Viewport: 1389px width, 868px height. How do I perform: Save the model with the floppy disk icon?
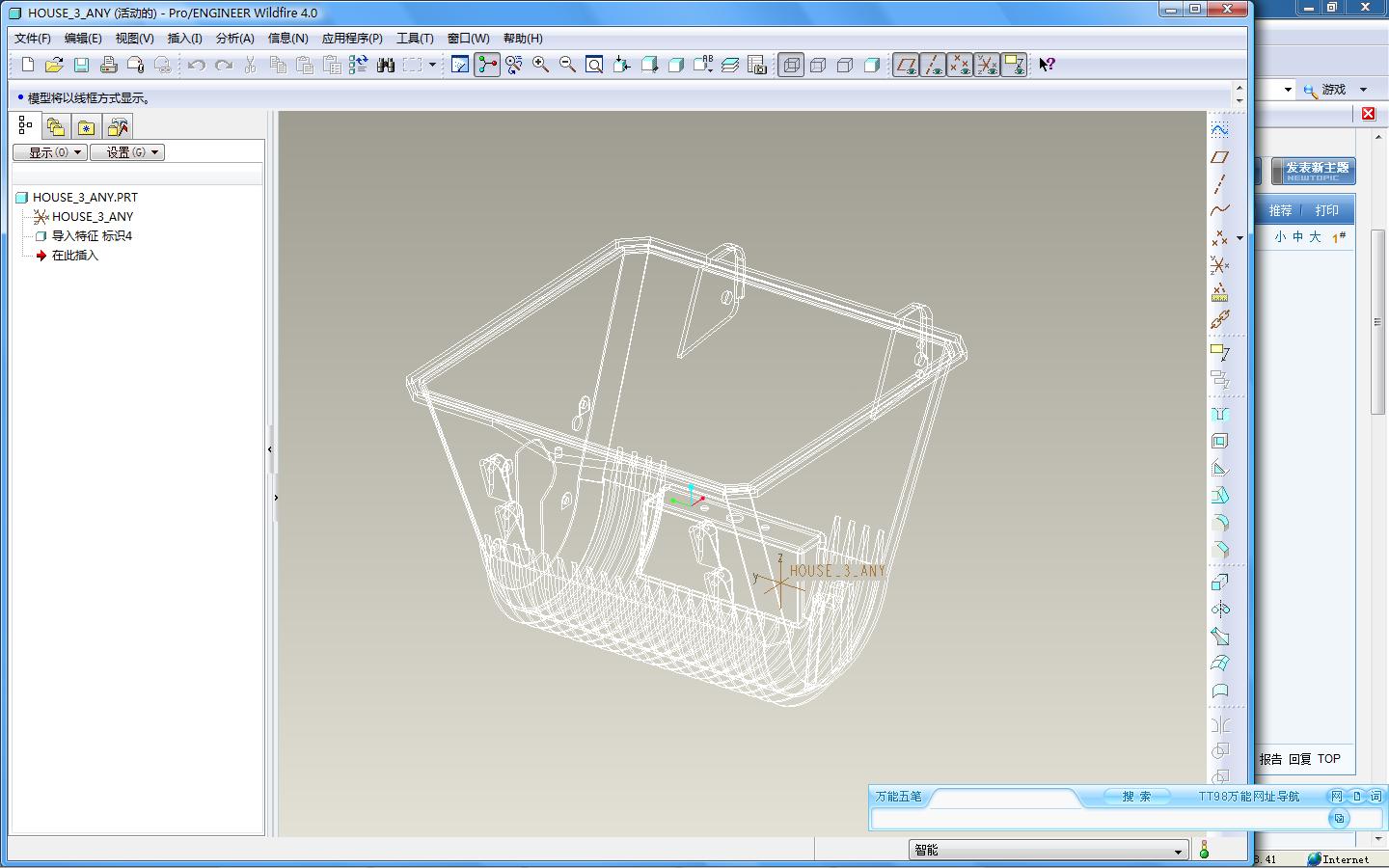click(x=82, y=65)
